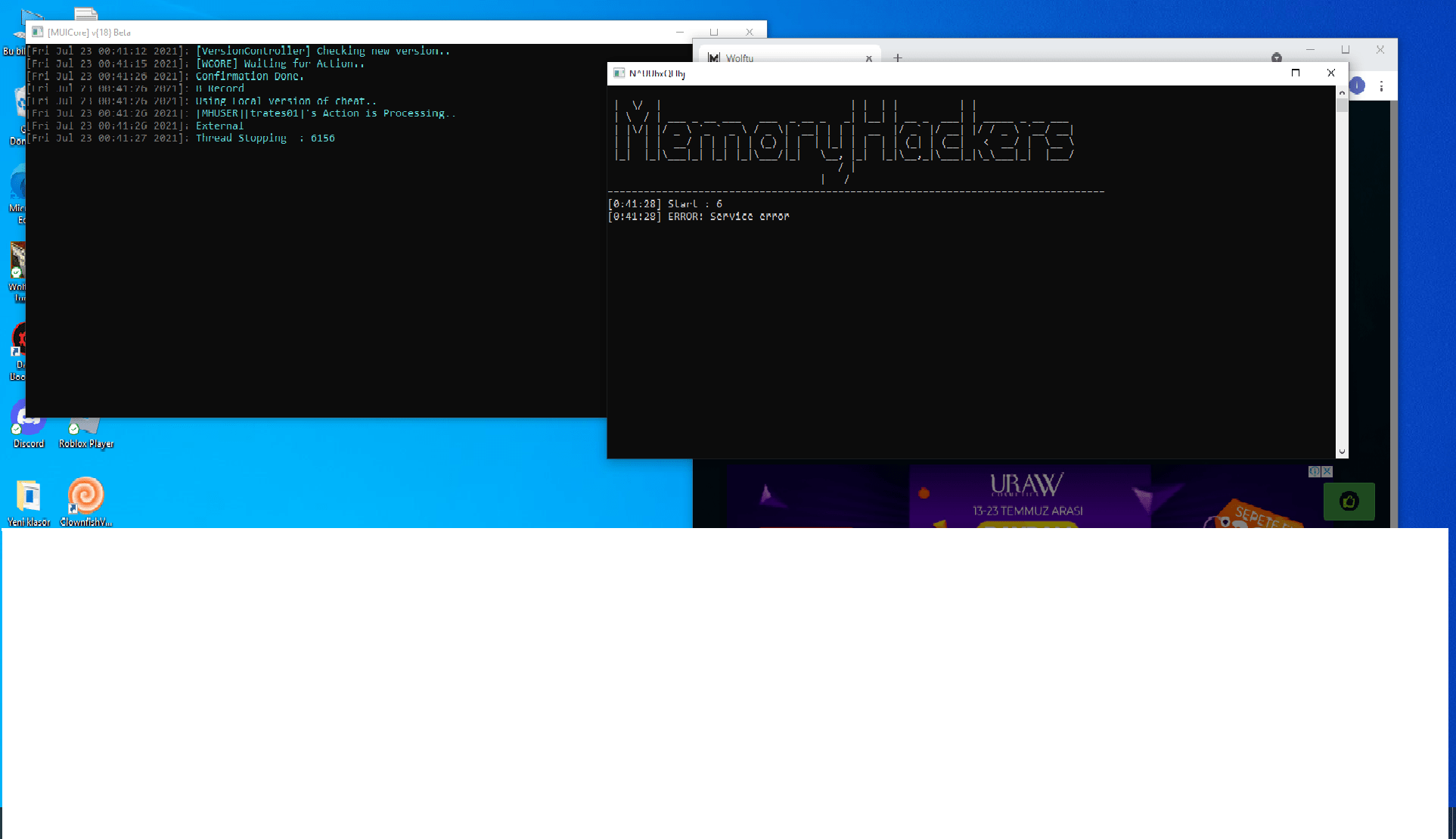Screen dimensions: 1456x839
Task: Click the "[WCORE] Waiting for Action.." log line
Action: tap(196, 64)
